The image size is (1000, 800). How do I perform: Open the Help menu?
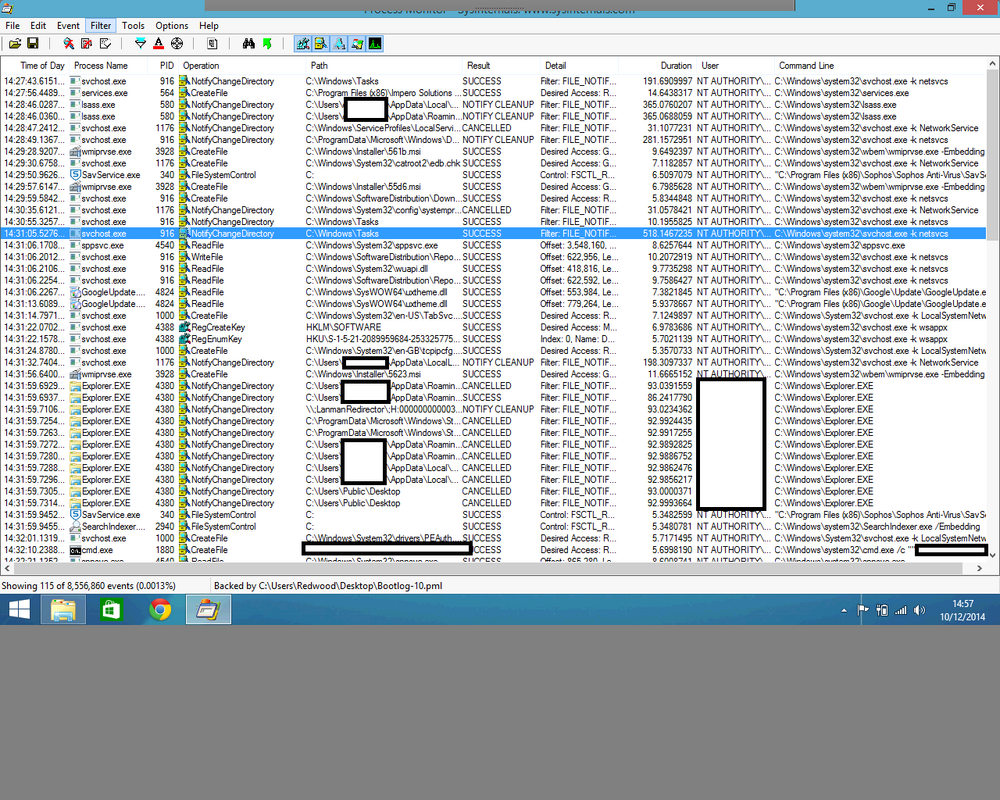(209, 26)
